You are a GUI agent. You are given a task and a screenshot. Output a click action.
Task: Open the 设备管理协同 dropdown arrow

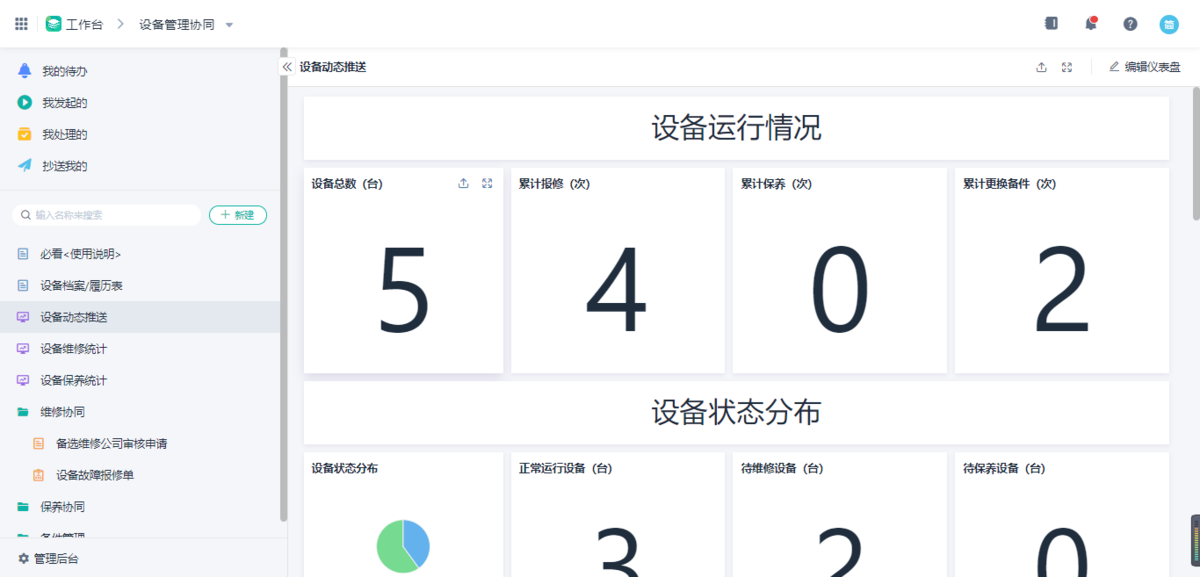pos(229,25)
